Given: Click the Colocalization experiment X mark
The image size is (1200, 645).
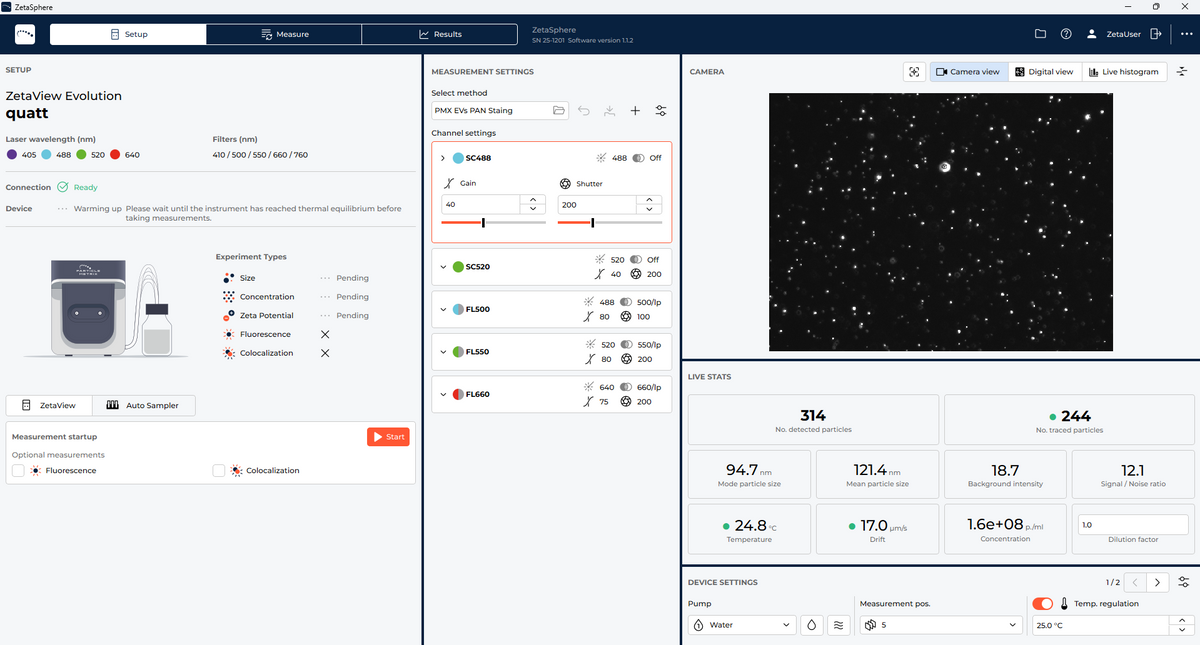Looking at the screenshot, I should pyautogui.click(x=324, y=353).
